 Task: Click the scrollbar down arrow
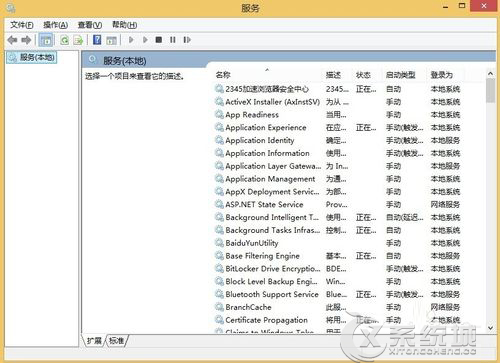490,328
